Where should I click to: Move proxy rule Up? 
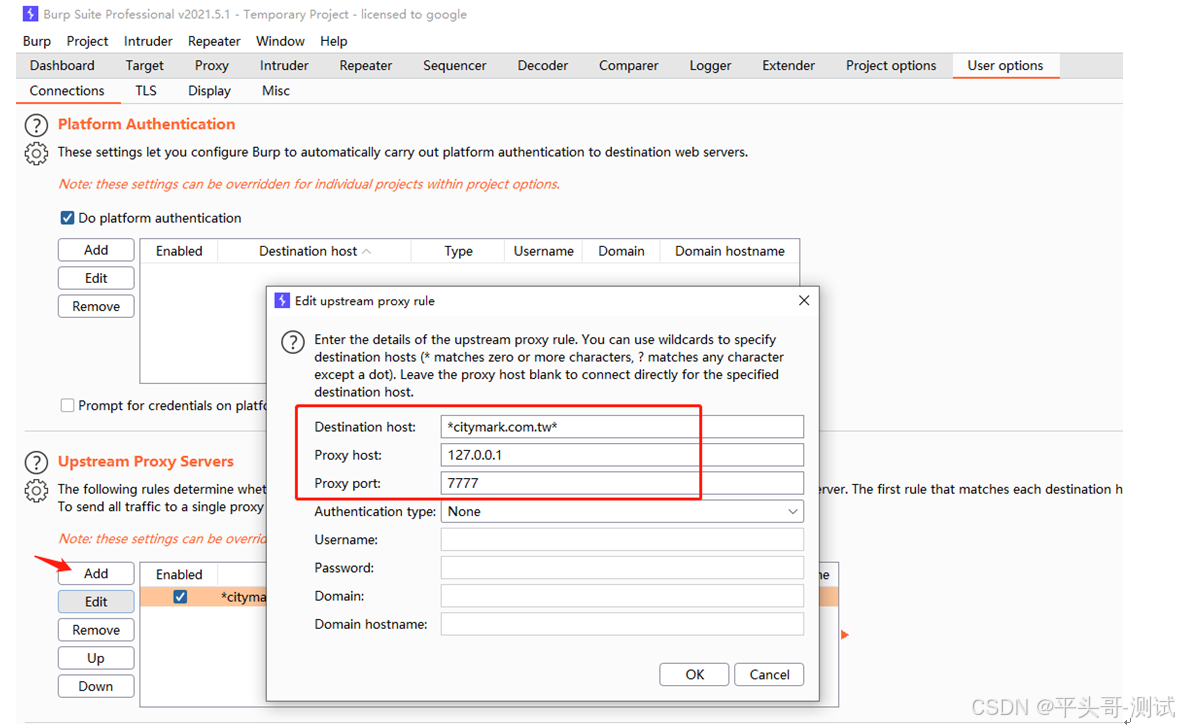point(96,658)
